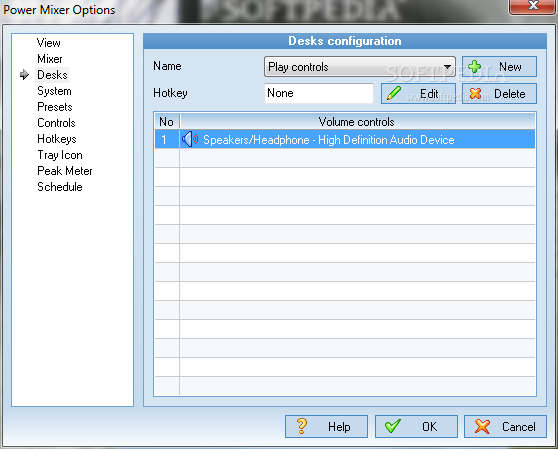Click the question mark Help icon
This screenshot has height=449, width=558.
pos(301,426)
